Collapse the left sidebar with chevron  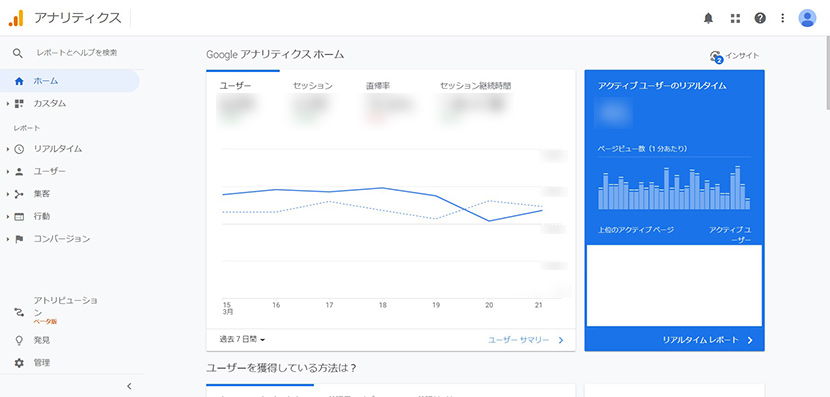click(129, 386)
